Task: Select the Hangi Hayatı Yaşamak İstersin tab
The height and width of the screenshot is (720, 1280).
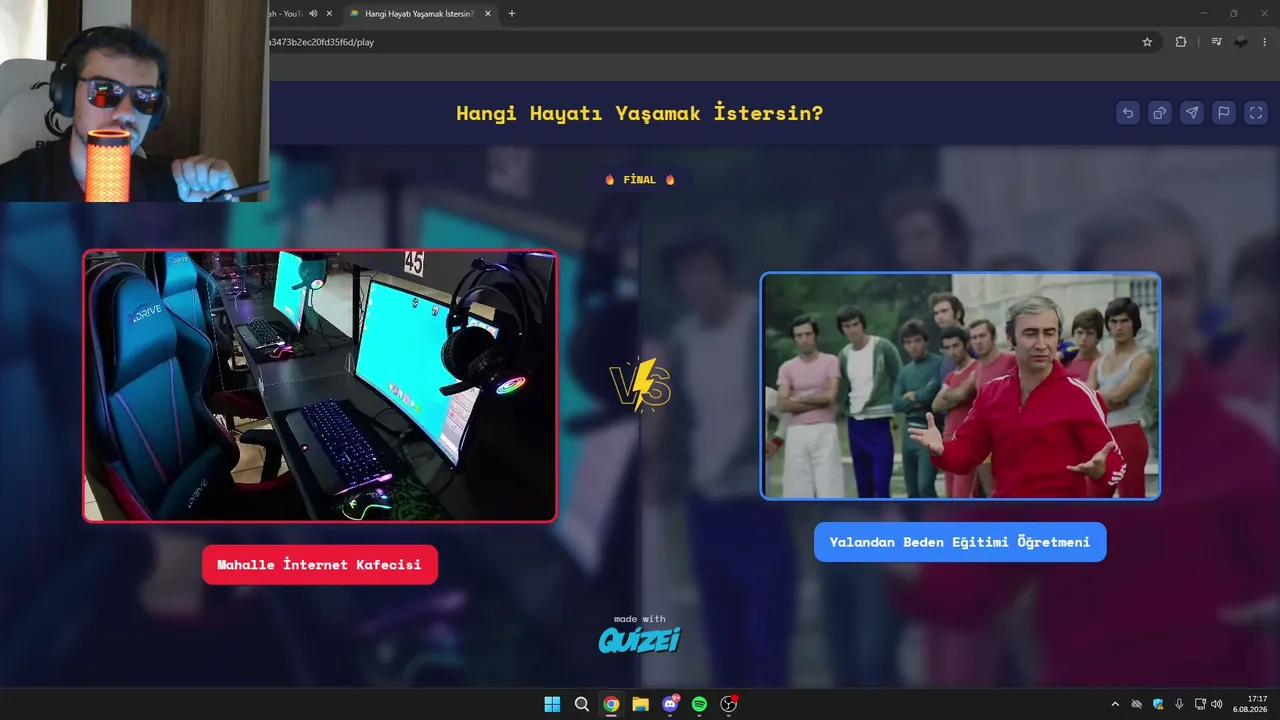Action: pyautogui.click(x=420, y=14)
